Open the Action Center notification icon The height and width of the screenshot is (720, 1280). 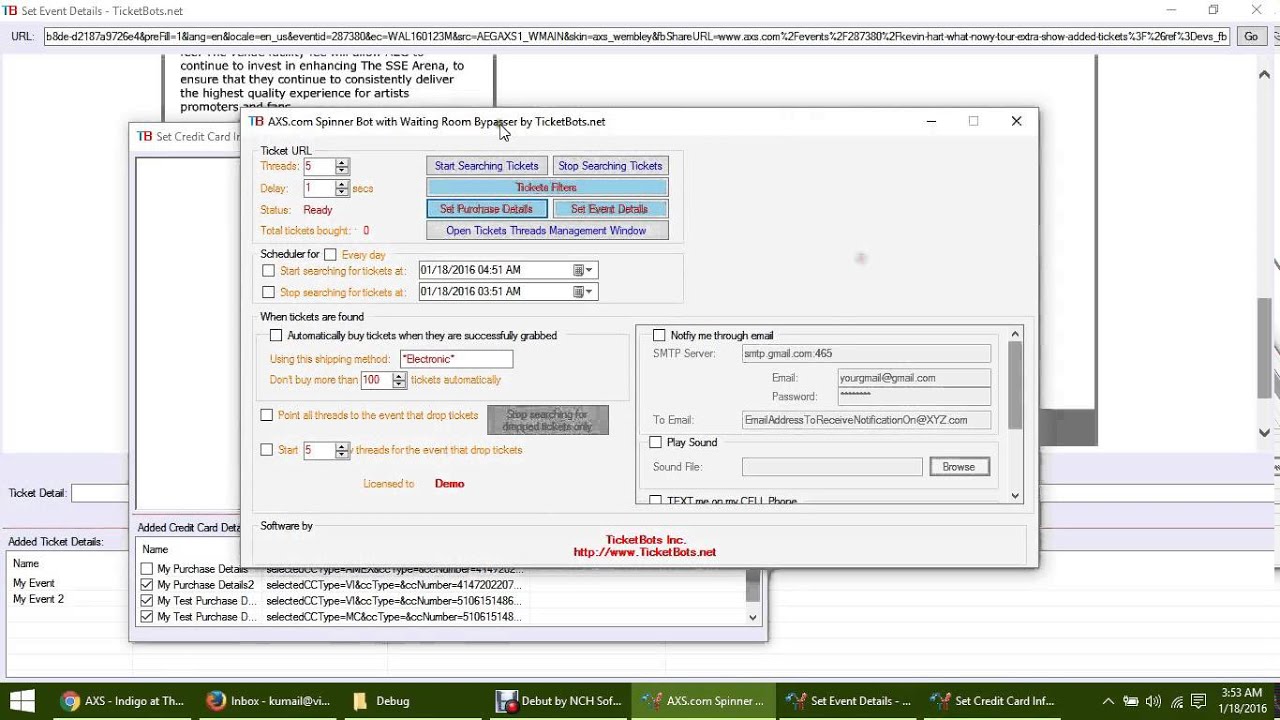point(1201,701)
